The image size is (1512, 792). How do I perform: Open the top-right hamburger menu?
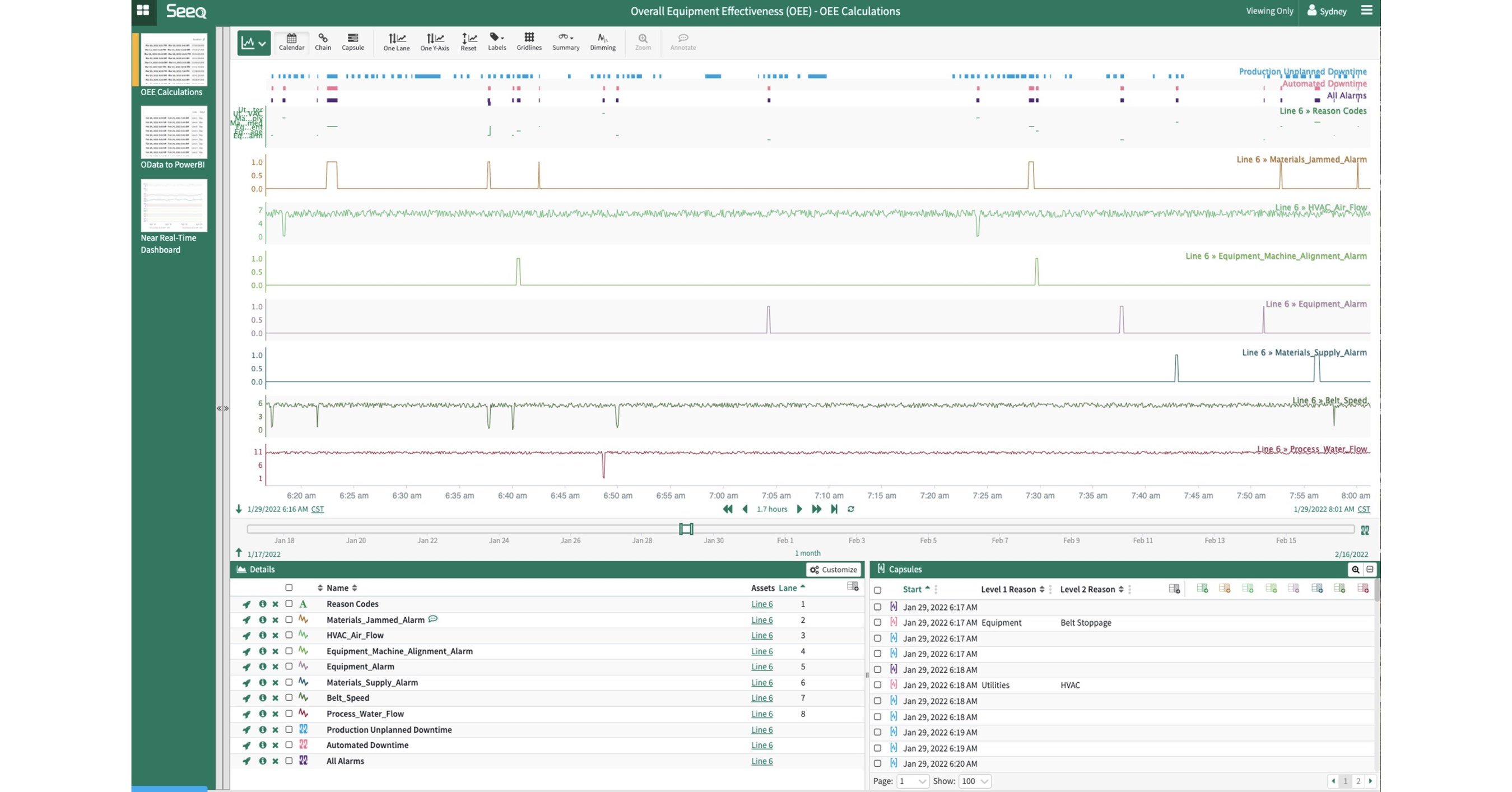(x=1366, y=11)
